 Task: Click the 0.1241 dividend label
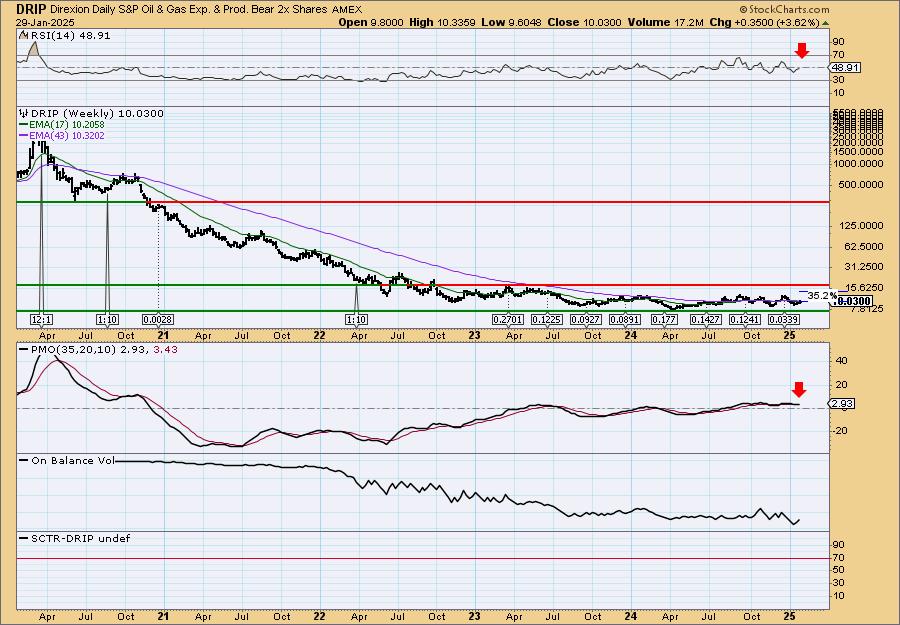click(x=745, y=320)
